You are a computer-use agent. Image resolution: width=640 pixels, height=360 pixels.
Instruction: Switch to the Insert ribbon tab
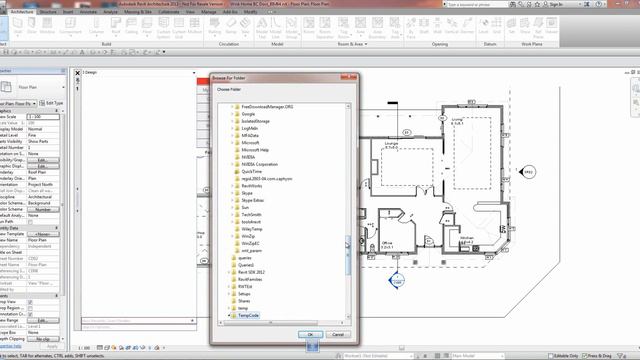(68, 12)
